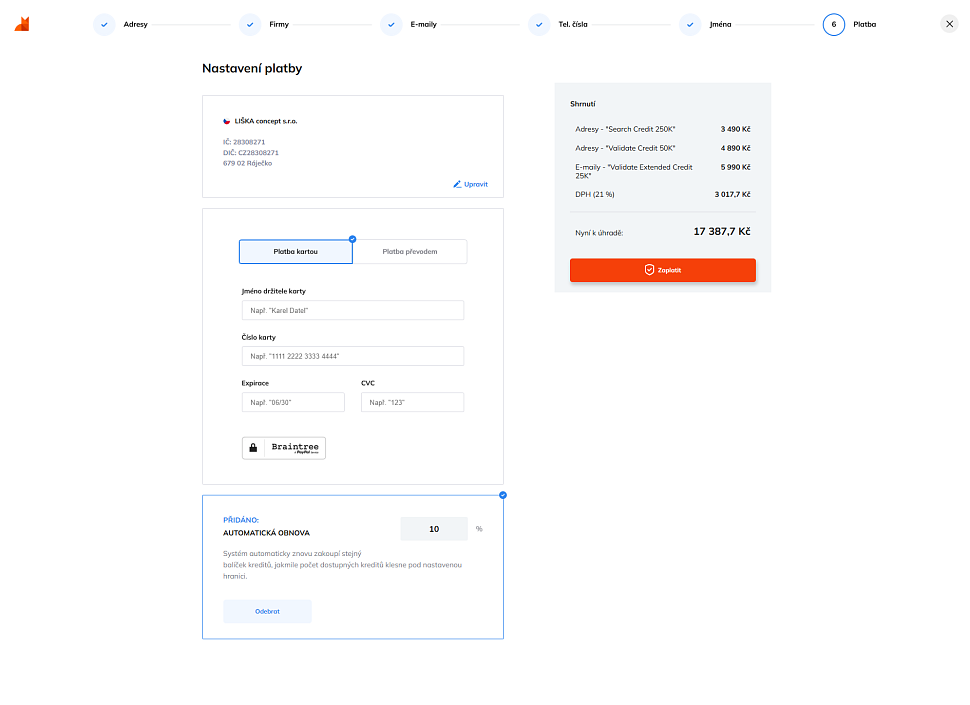Click the CVC input field
970x705 pixels.
pos(412,402)
